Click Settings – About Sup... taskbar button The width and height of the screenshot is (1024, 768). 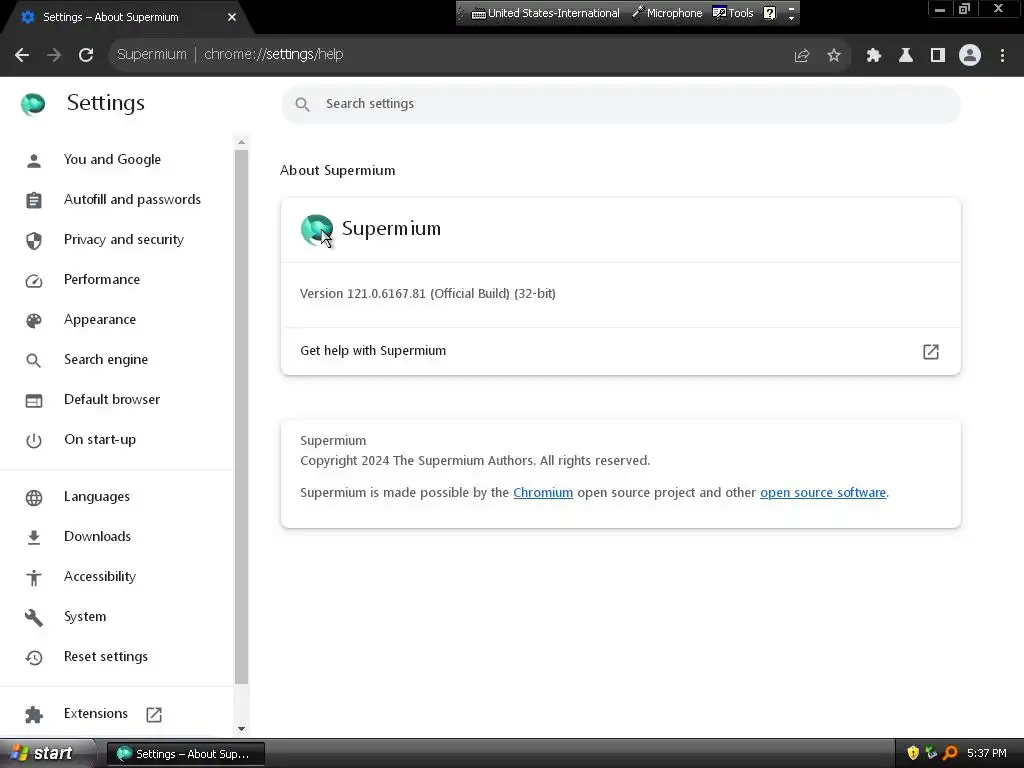[185, 754]
